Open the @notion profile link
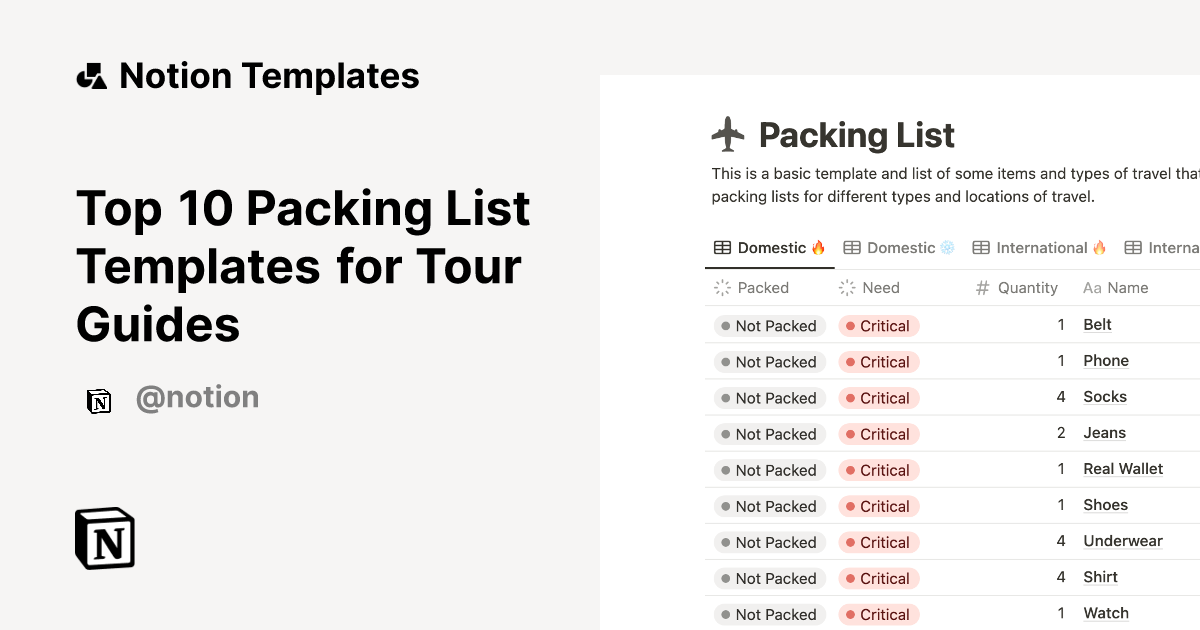 (197, 398)
